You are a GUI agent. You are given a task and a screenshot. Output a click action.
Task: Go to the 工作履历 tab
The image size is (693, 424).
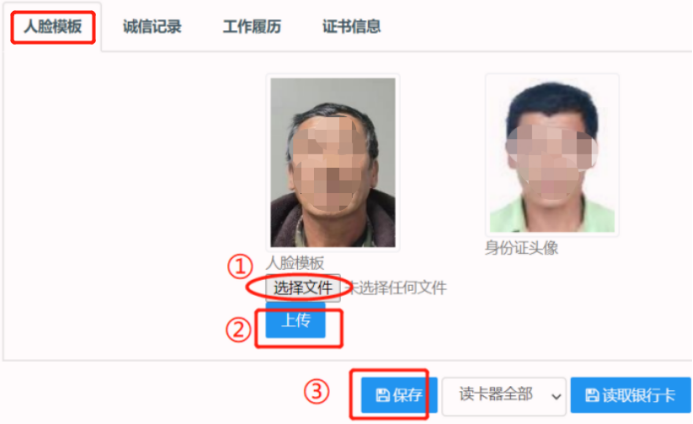point(252,27)
